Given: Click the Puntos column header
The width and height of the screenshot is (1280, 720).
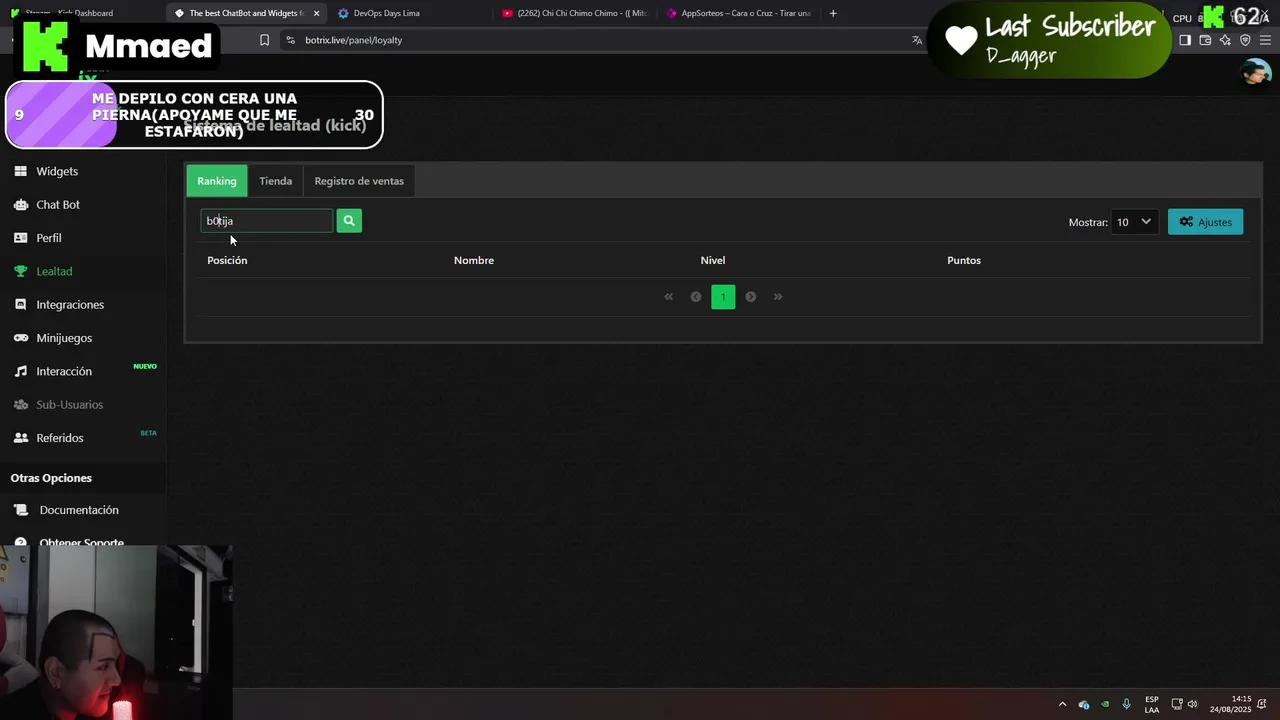Looking at the screenshot, I should [x=964, y=260].
